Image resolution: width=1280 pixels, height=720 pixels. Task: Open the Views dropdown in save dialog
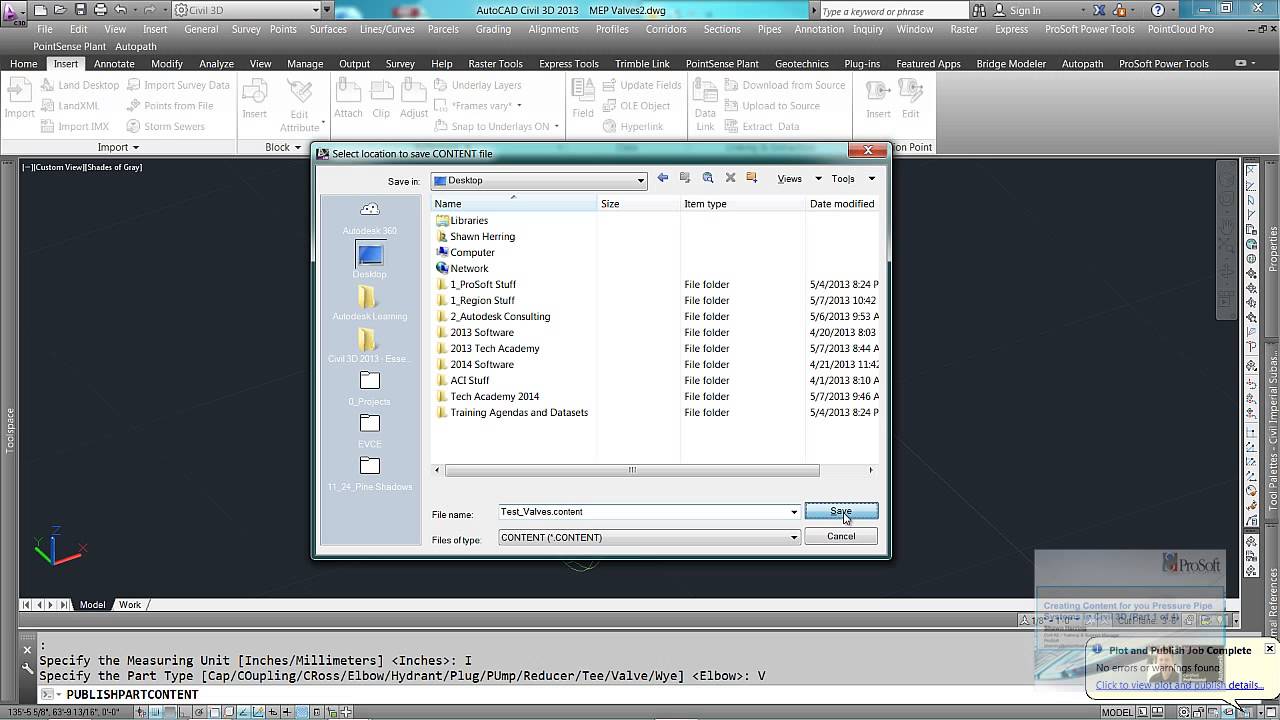[799, 179]
